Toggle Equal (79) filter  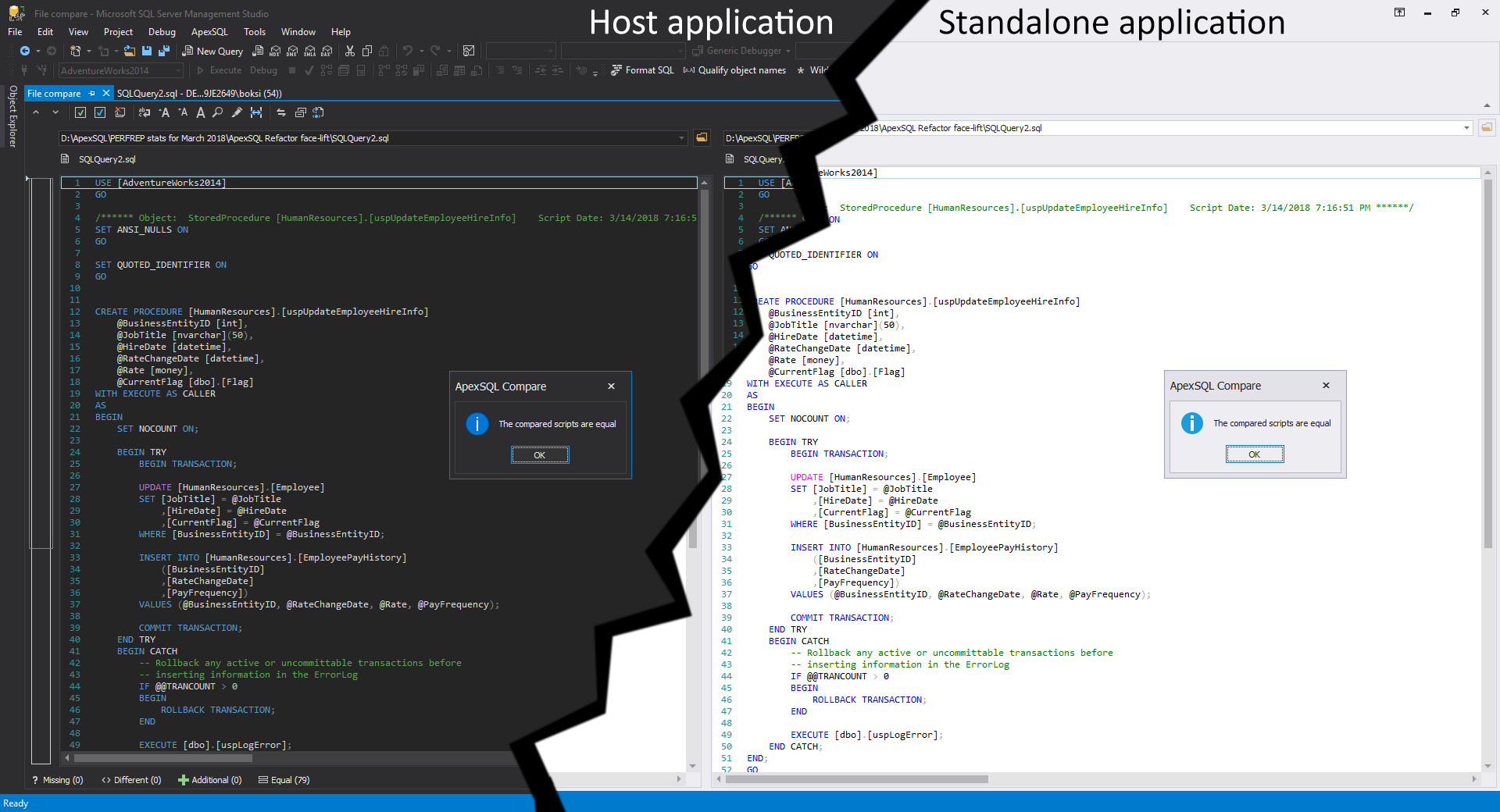(284, 780)
